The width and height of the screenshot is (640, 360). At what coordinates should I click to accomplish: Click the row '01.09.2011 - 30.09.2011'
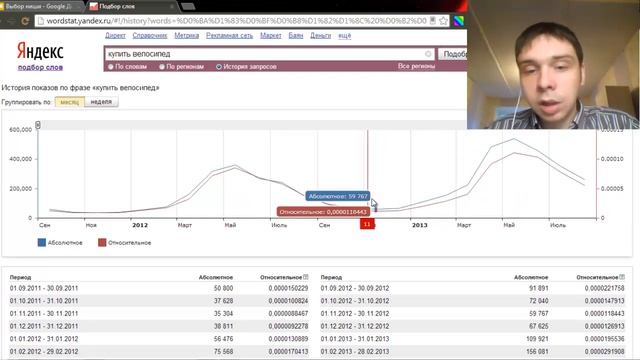tap(159, 288)
